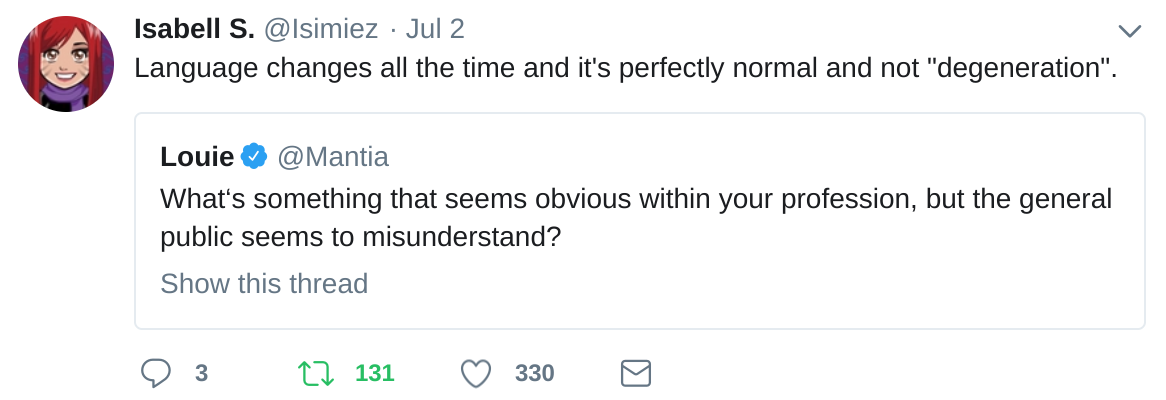Click the @Isimiez handle
Screen dimensions: 1166x400
pos(321,29)
